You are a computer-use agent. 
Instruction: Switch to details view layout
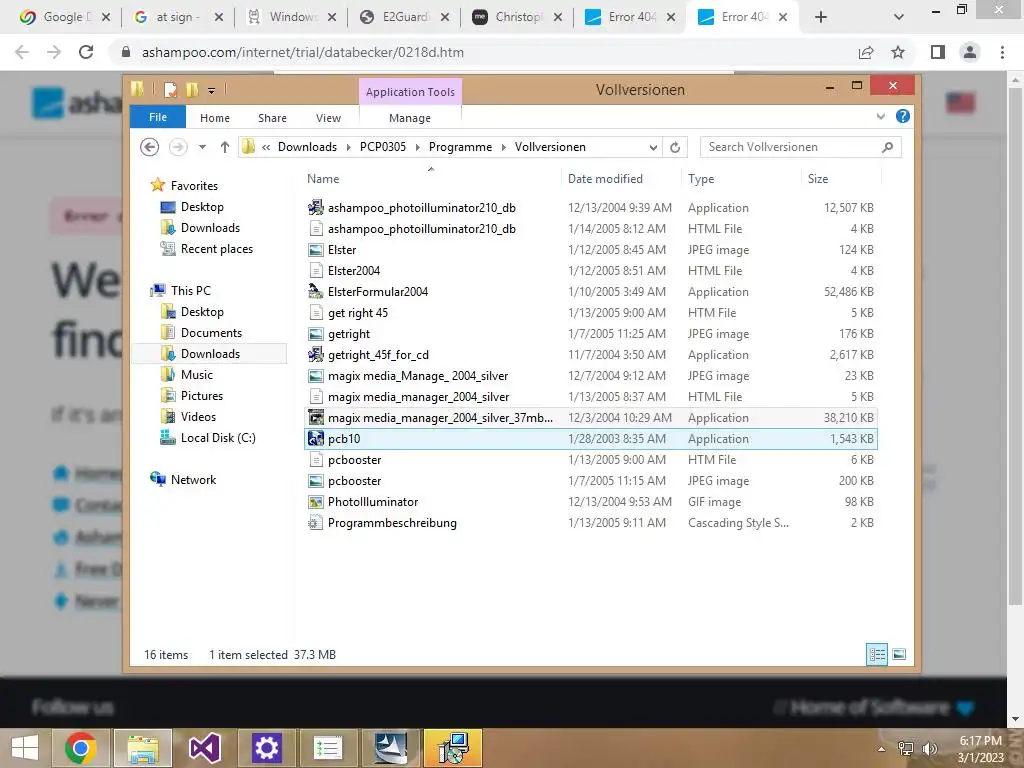point(877,654)
